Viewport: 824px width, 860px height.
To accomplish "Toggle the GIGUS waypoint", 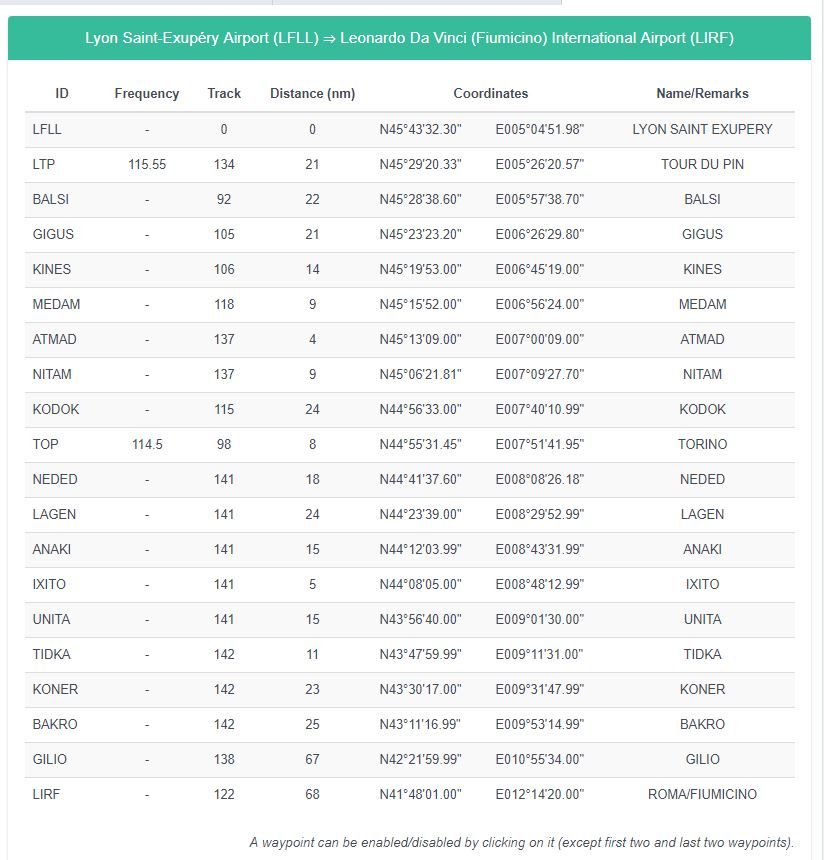I will [410, 235].
